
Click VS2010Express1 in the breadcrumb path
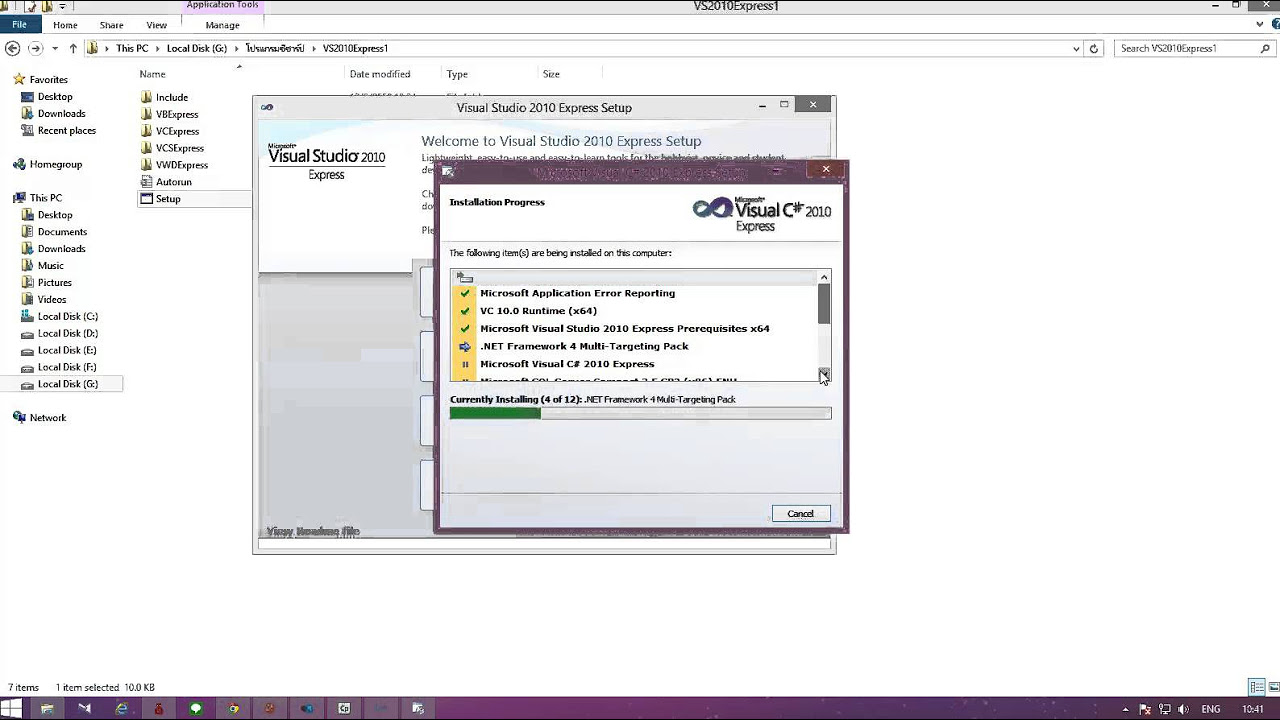[x=355, y=48]
